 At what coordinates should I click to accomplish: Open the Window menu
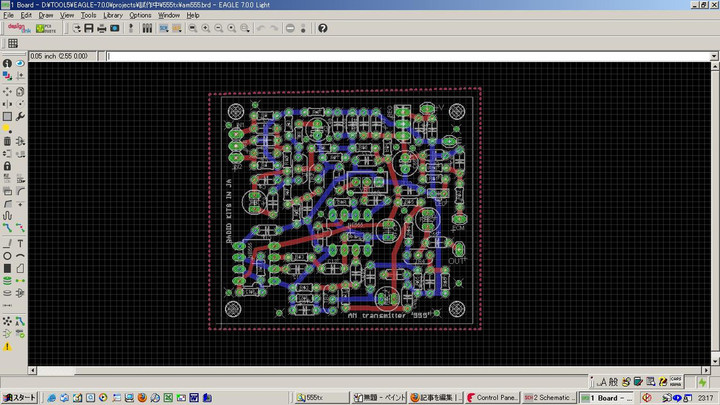(169, 16)
